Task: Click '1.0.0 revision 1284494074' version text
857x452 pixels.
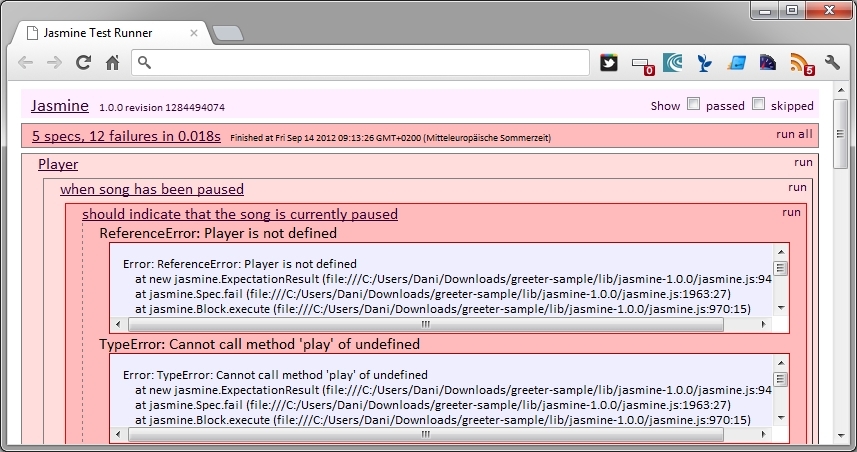Action: (162, 107)
